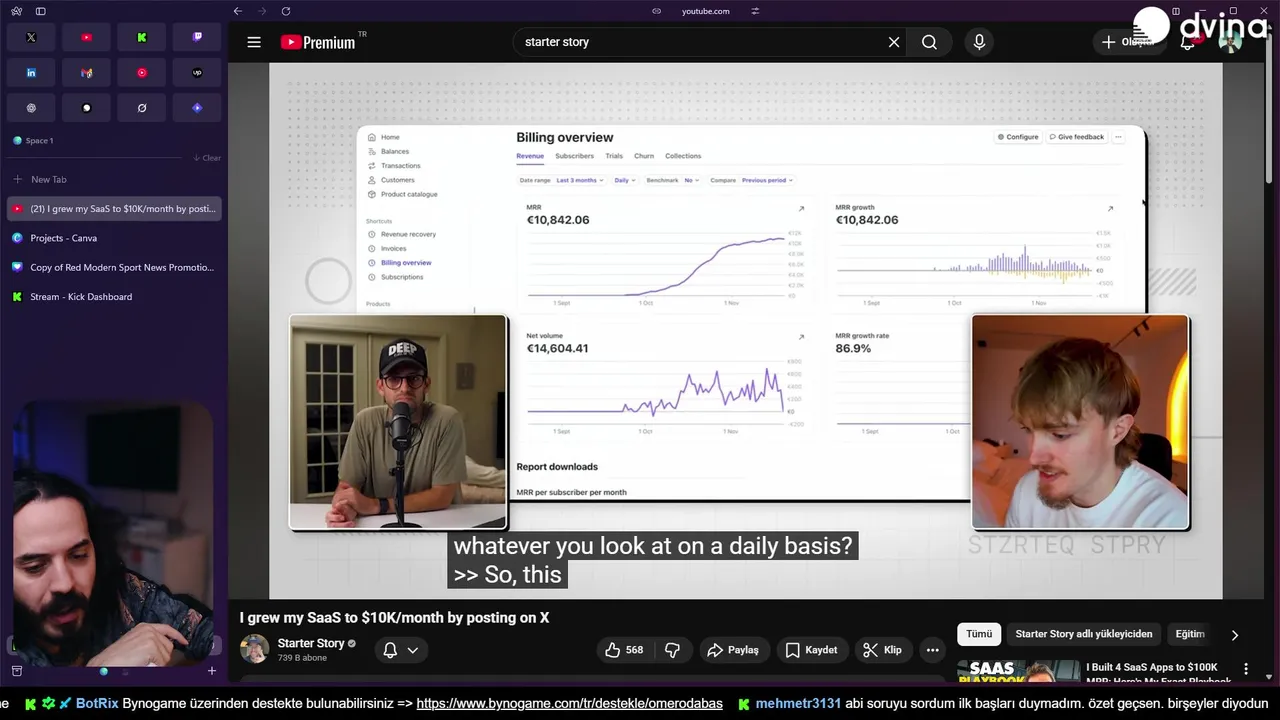Screen dimensions: 1280x720
Task: Open the Daily interval dropdown
Action: click(x=625, y=180)
